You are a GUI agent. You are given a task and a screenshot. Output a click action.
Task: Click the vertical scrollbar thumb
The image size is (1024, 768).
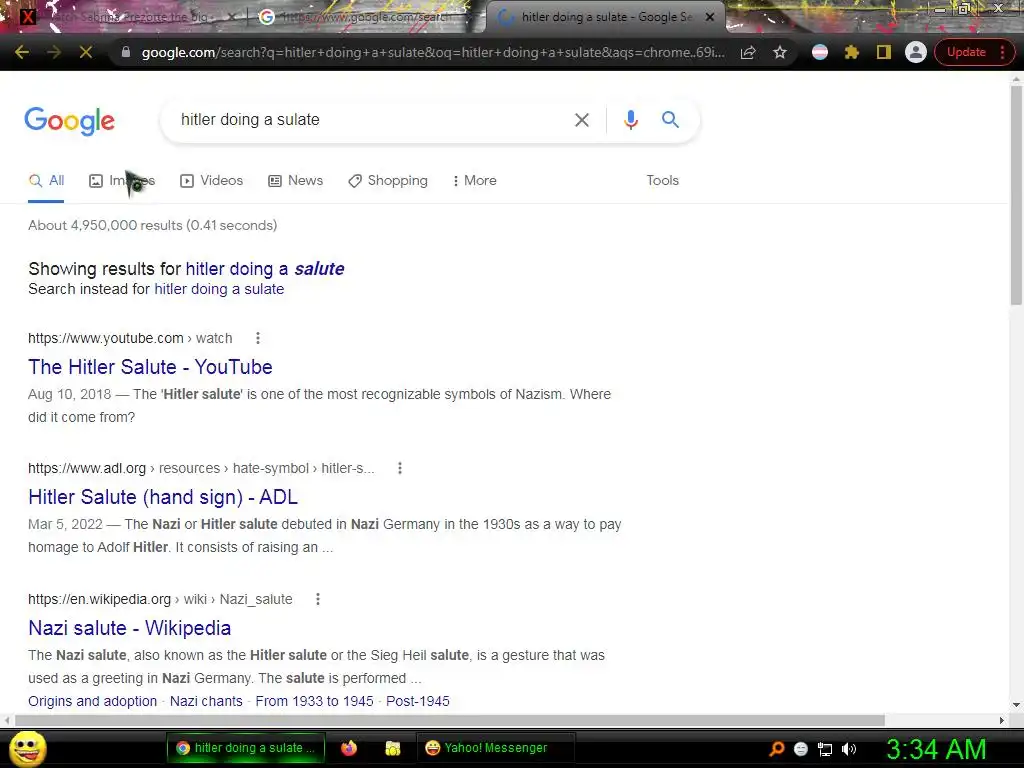1016,195
